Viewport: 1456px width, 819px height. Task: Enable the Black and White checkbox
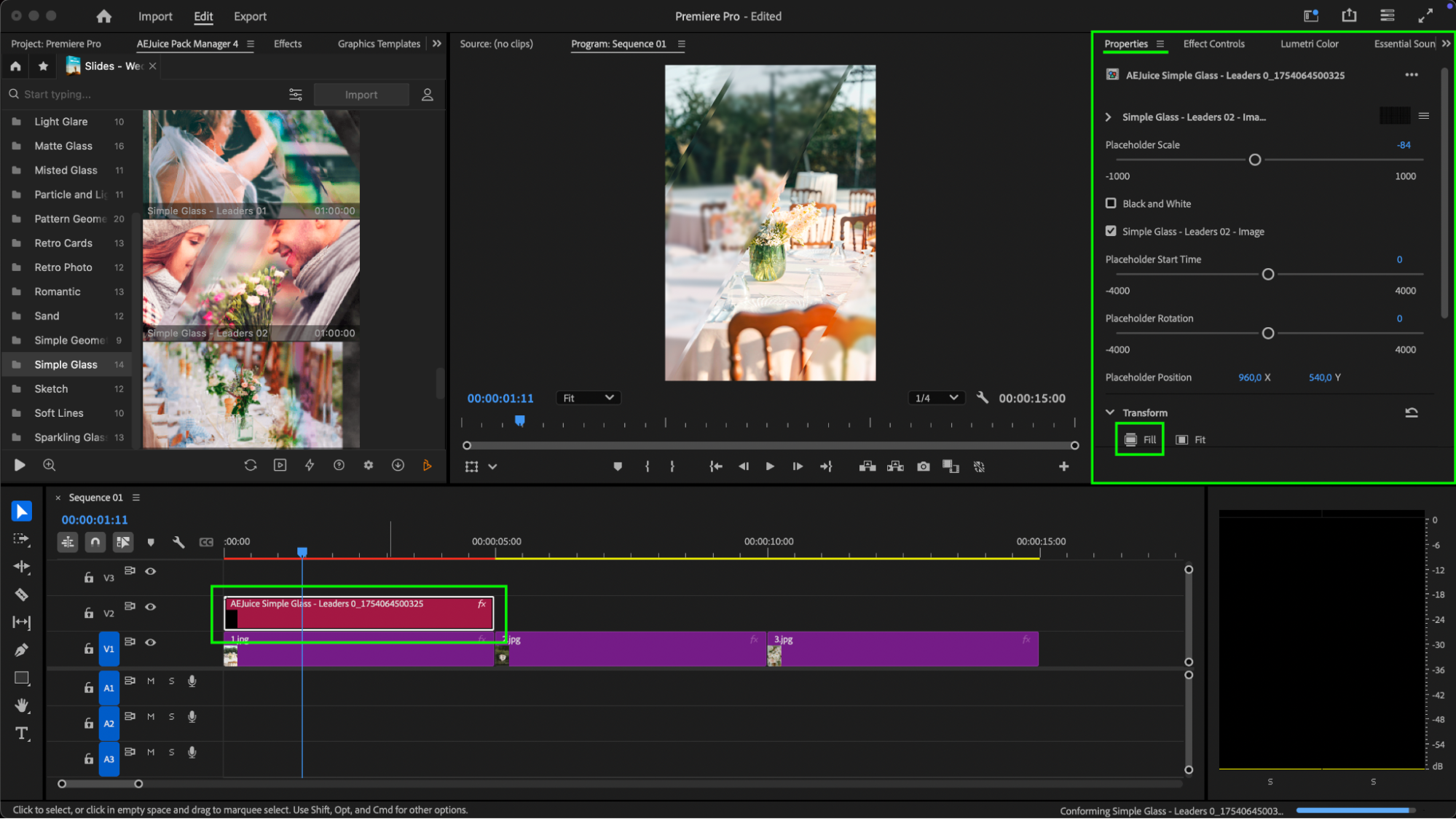click(1111, 203)
